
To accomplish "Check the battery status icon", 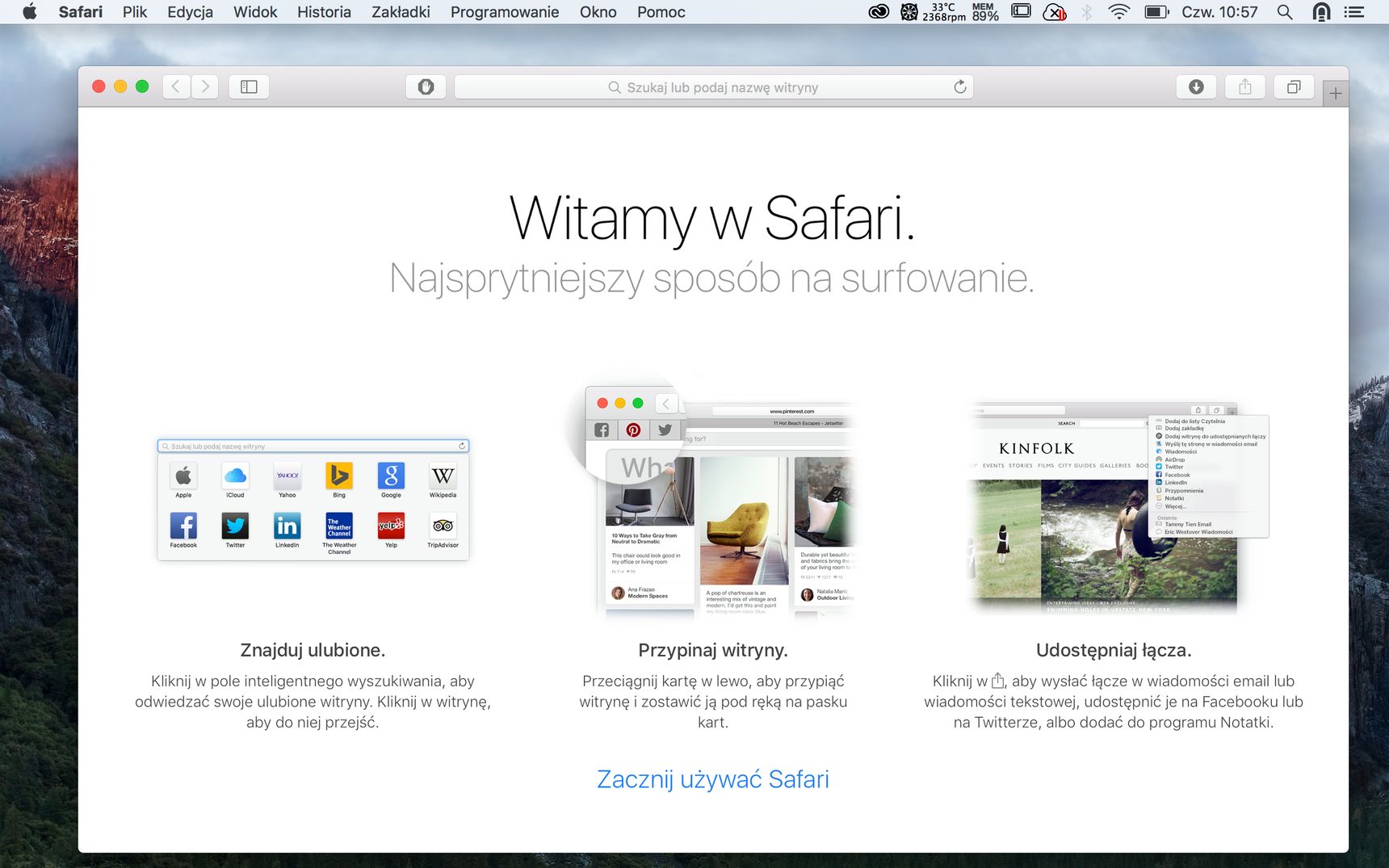I will (1156, 11).
